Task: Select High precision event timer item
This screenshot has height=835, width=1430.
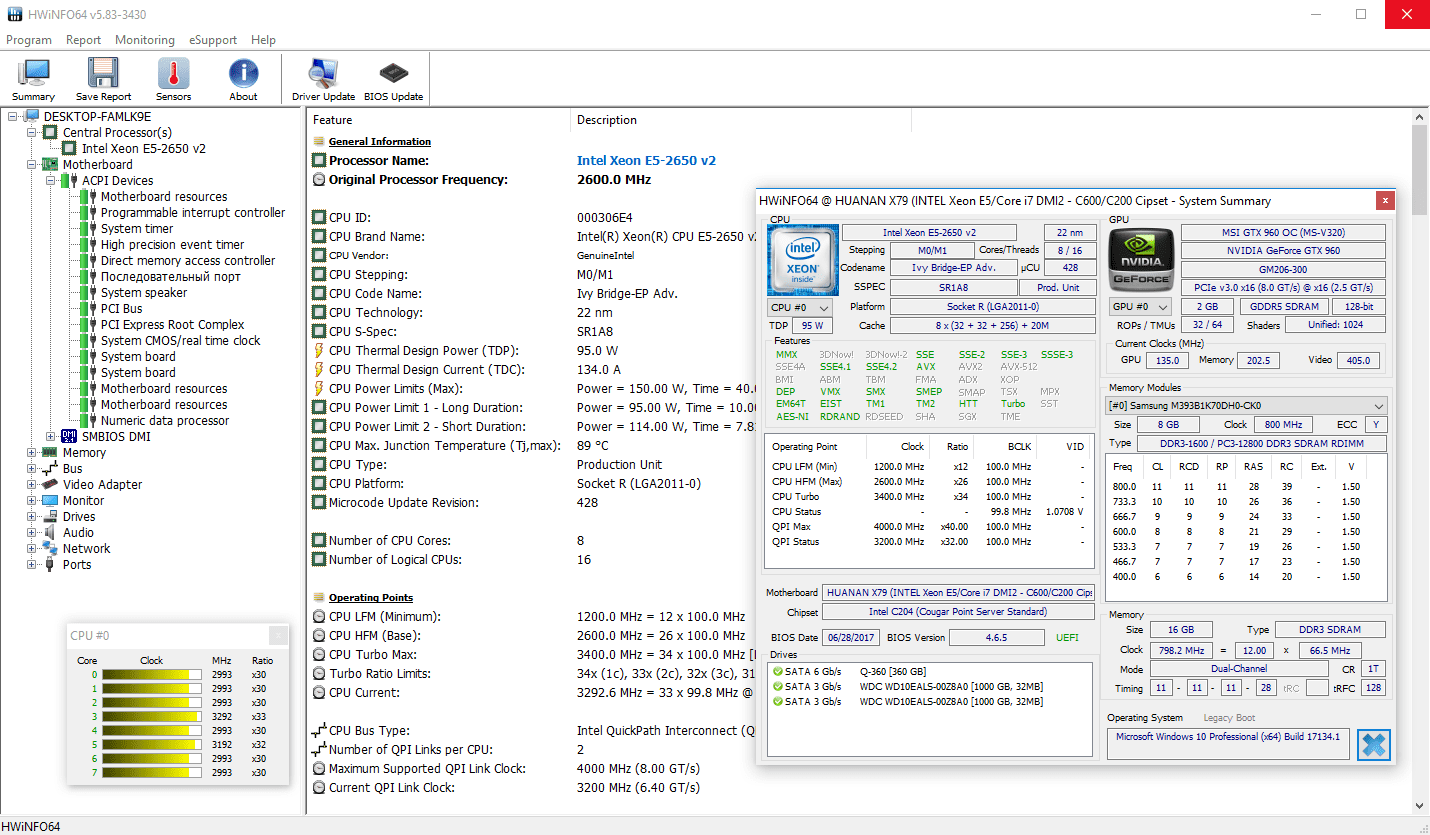Action: coord(172,245)
